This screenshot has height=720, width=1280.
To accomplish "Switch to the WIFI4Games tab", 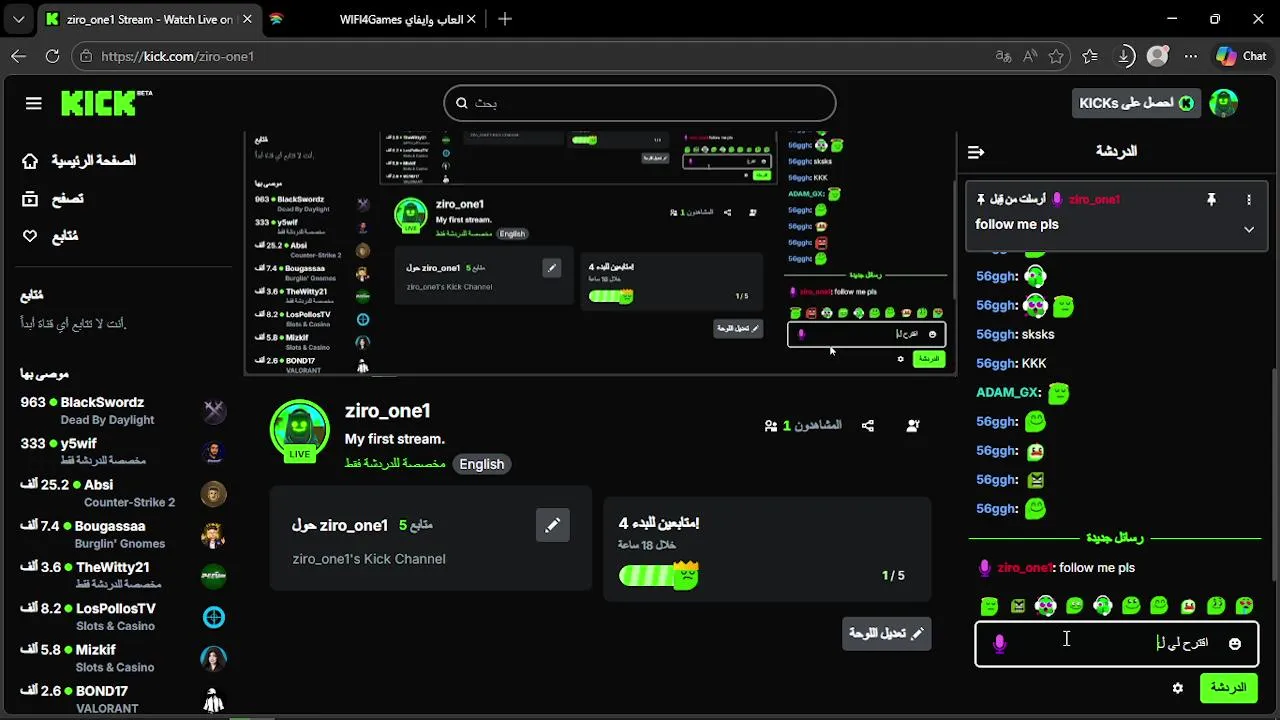I will click(372, 19).
